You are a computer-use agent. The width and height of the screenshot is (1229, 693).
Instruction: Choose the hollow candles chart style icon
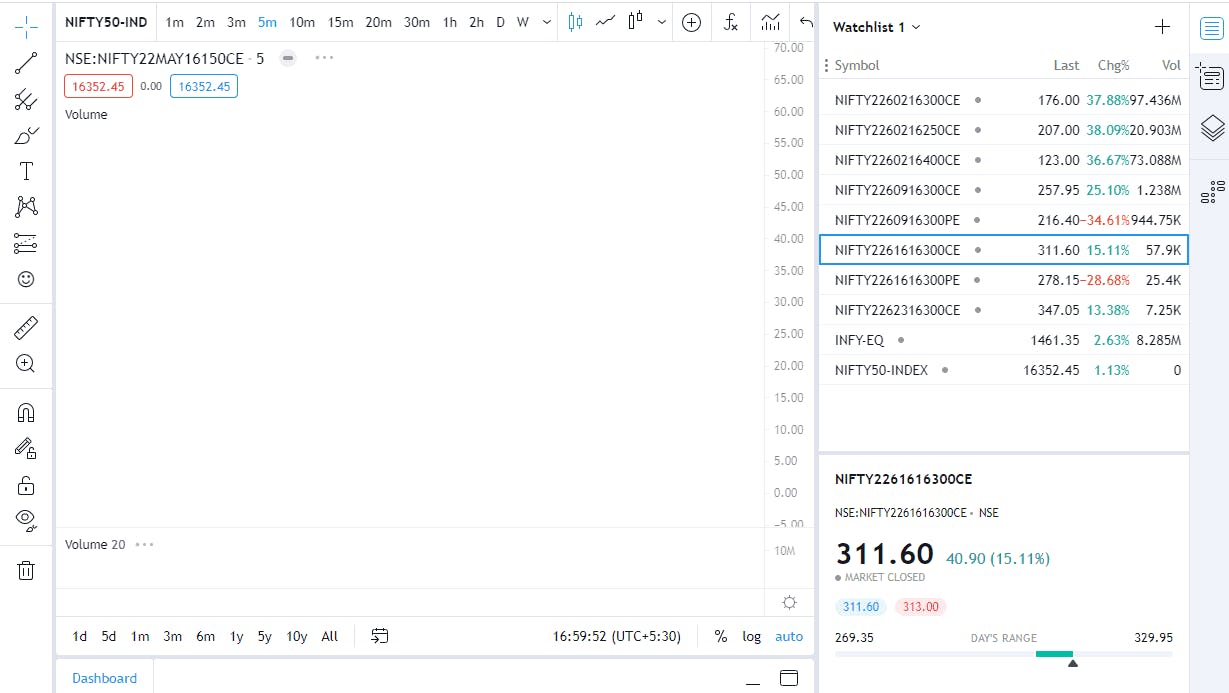(635, 22)
